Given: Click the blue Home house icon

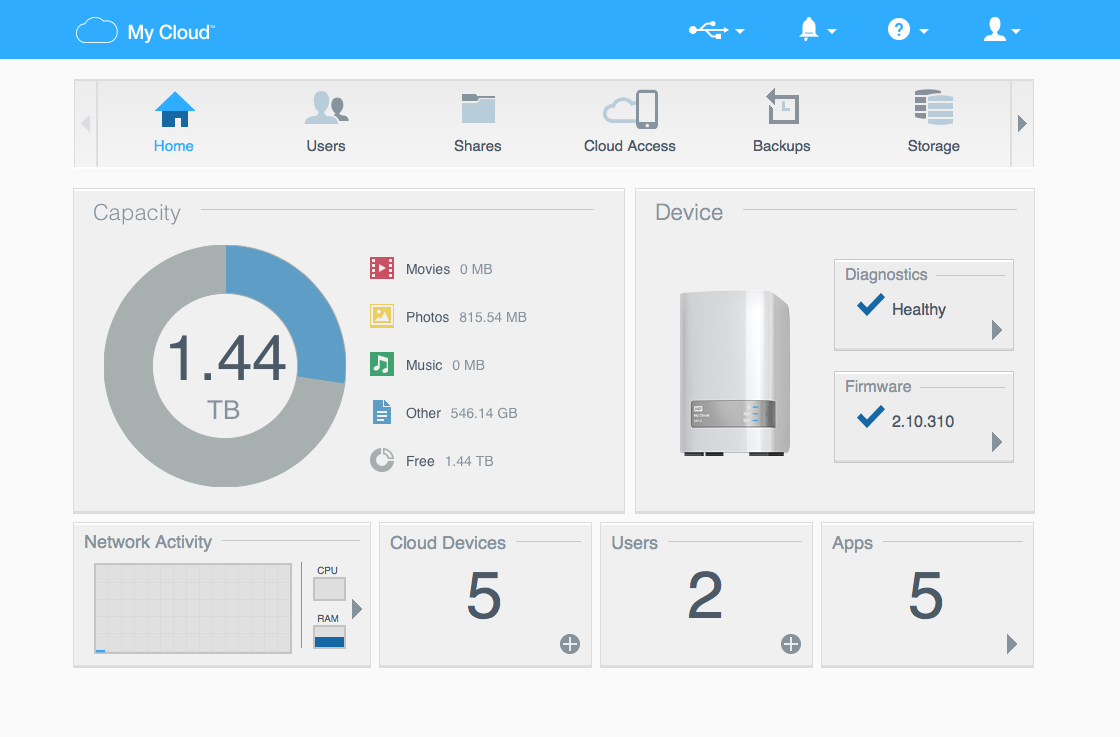Looking at the screenshot, I should coord(175,109).
